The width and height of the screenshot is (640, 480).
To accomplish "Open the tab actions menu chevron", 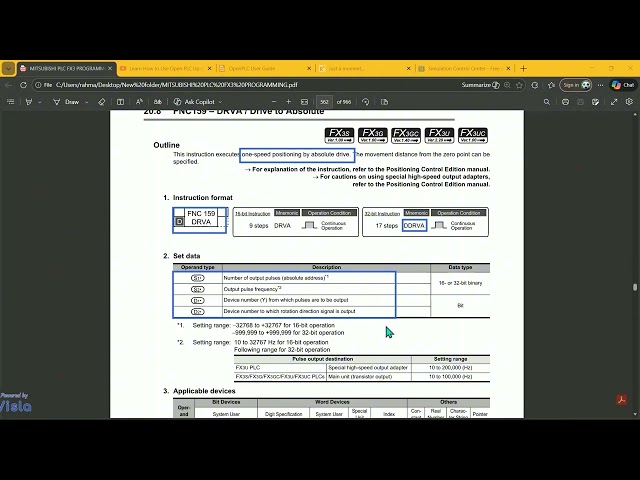I will 9,69.
